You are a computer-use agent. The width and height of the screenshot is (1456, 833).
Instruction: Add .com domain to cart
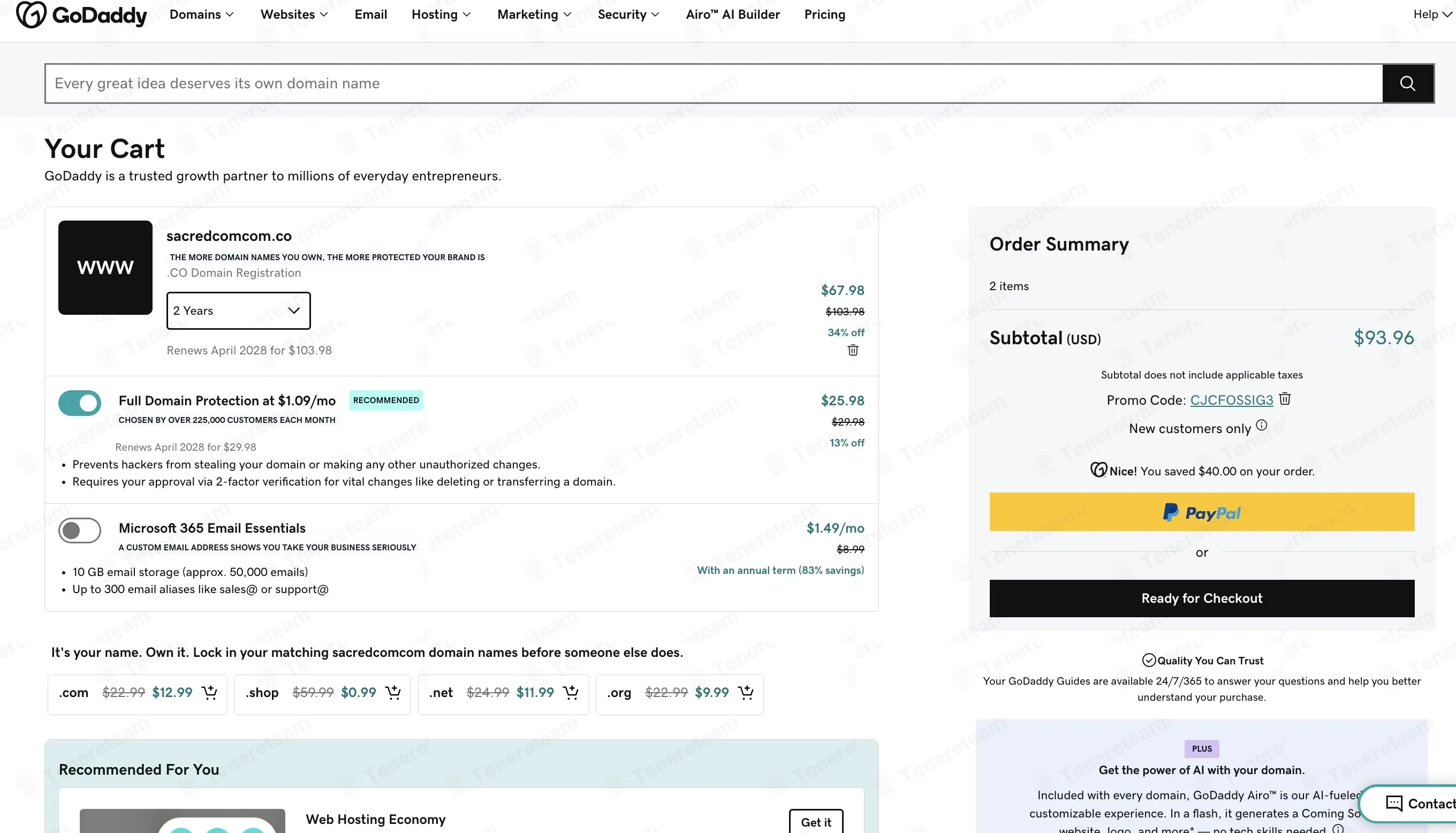pyautogui.click(x=209, y=692)
